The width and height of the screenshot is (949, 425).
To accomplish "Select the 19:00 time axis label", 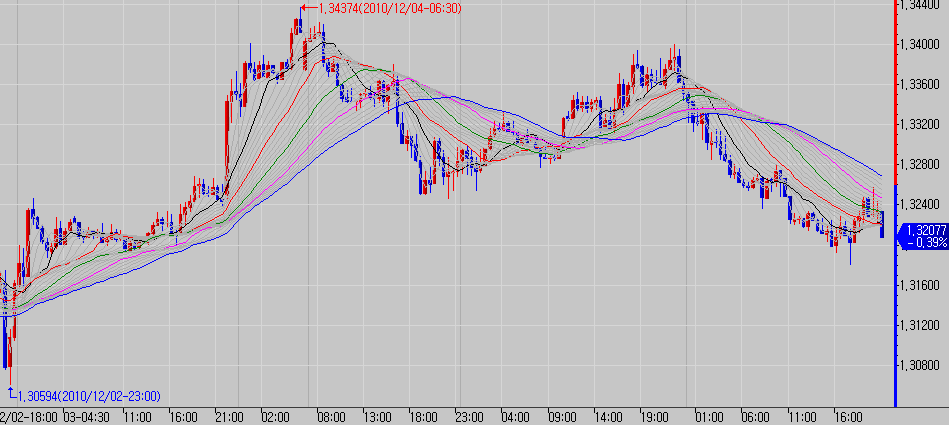I will [x=656, y=416].
